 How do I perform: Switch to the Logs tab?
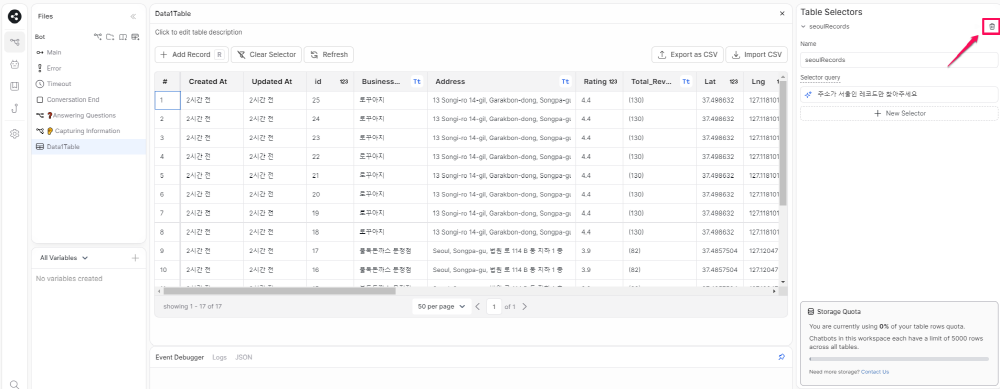click(x=219, y=357)
